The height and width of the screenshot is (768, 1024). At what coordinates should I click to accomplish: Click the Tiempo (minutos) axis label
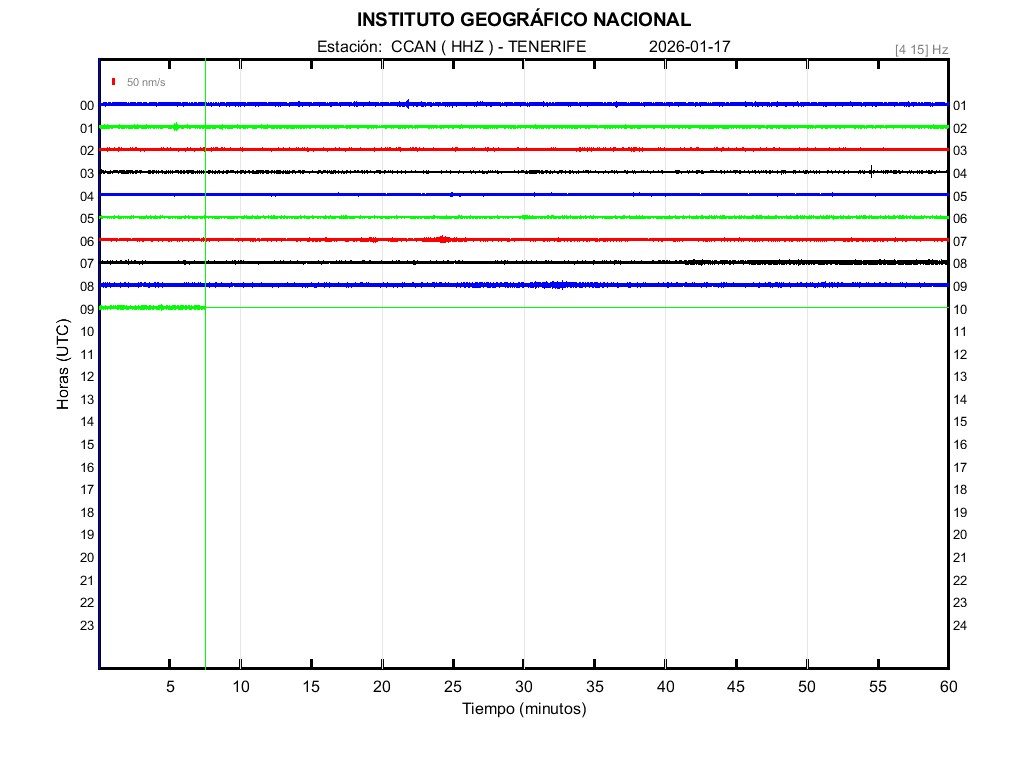click(523, 709)
